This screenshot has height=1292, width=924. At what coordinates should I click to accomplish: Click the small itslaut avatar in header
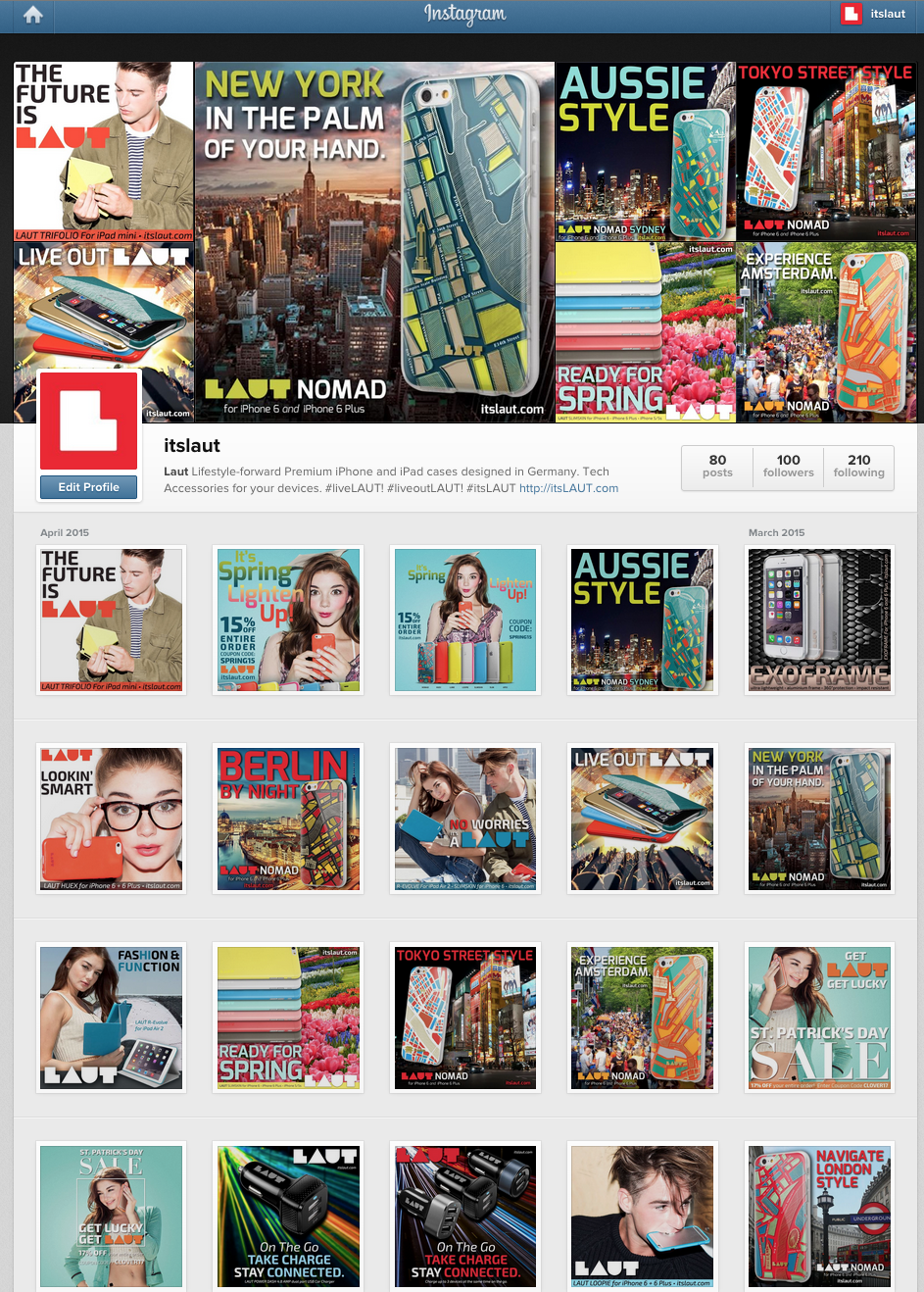tap(851, 14)
